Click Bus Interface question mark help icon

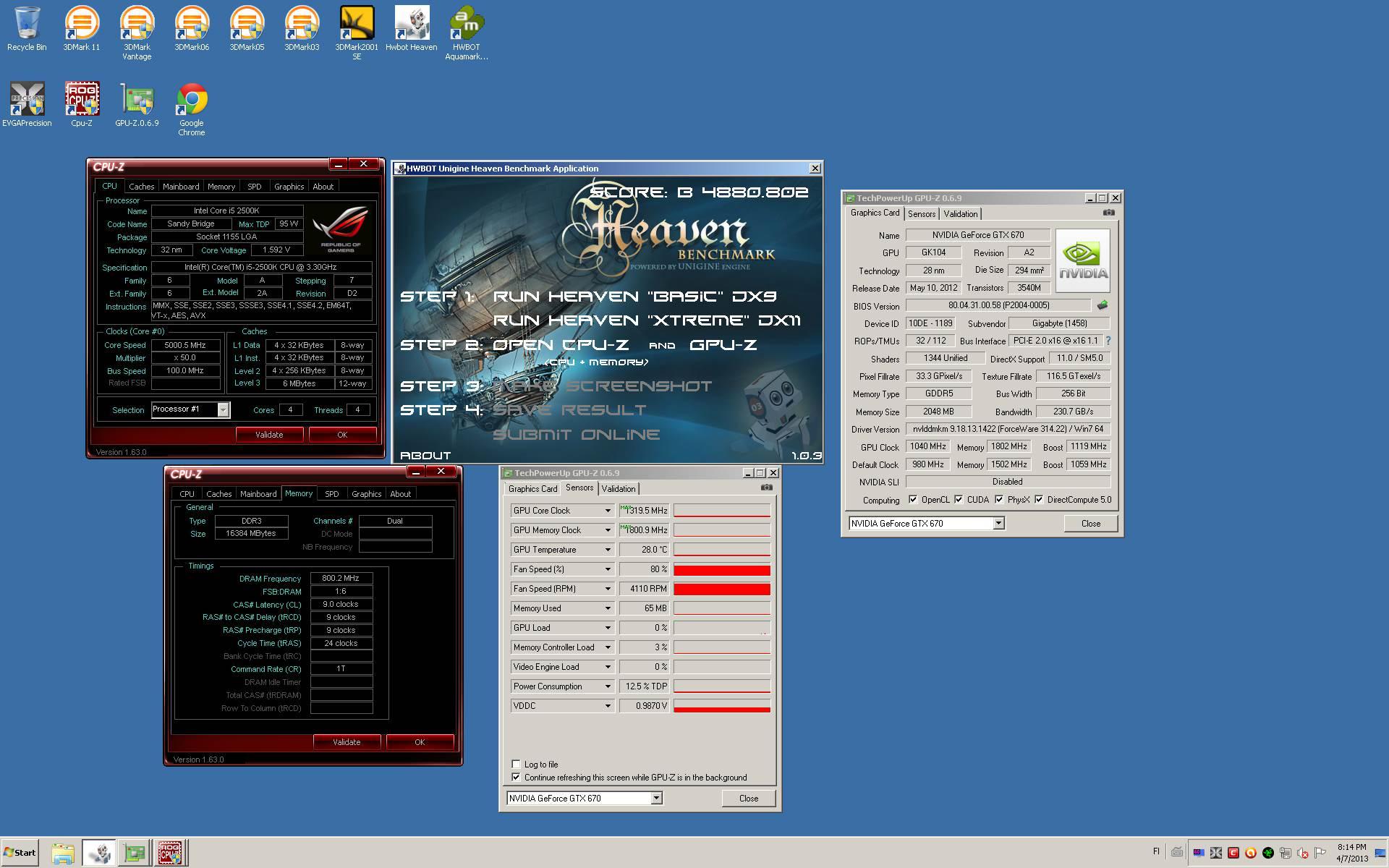coord(1108,341)
